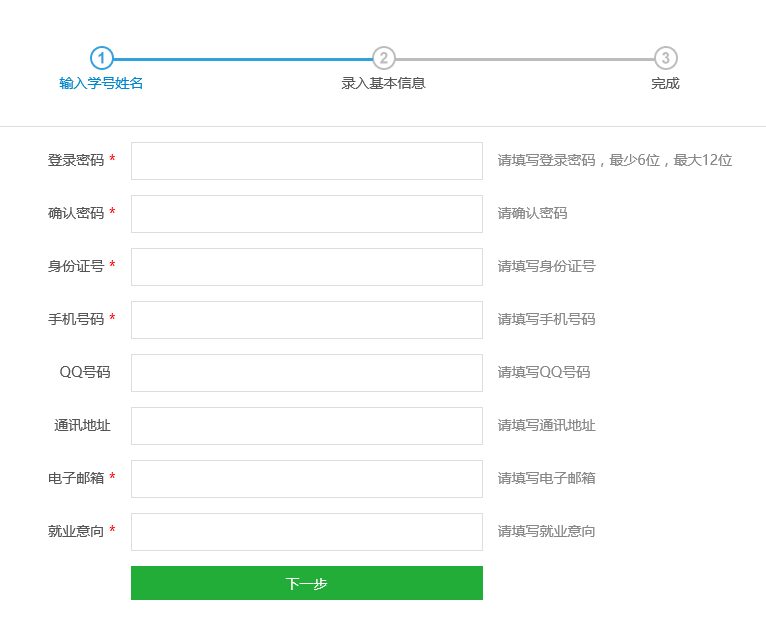The height and width of the screenshot is (620, 766).
Task: Select the 通讯地址 input field
Action: pos(306,426)
